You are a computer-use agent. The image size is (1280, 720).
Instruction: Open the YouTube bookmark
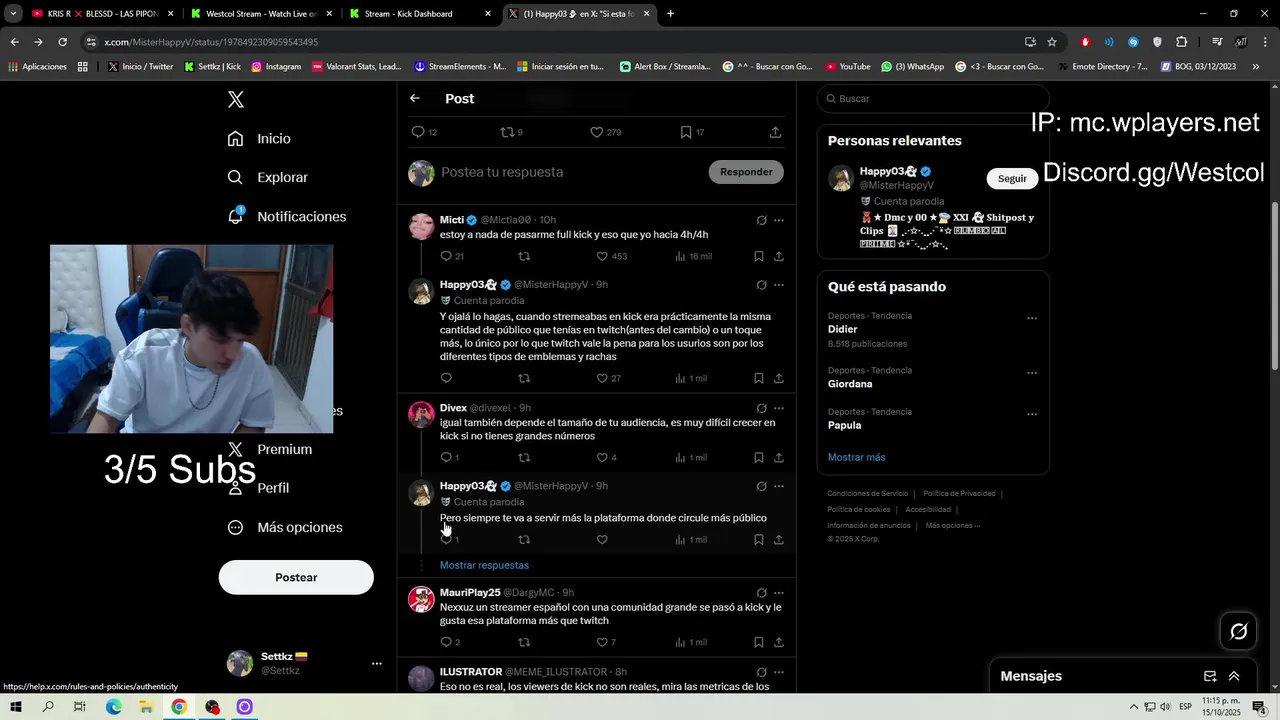847,66
